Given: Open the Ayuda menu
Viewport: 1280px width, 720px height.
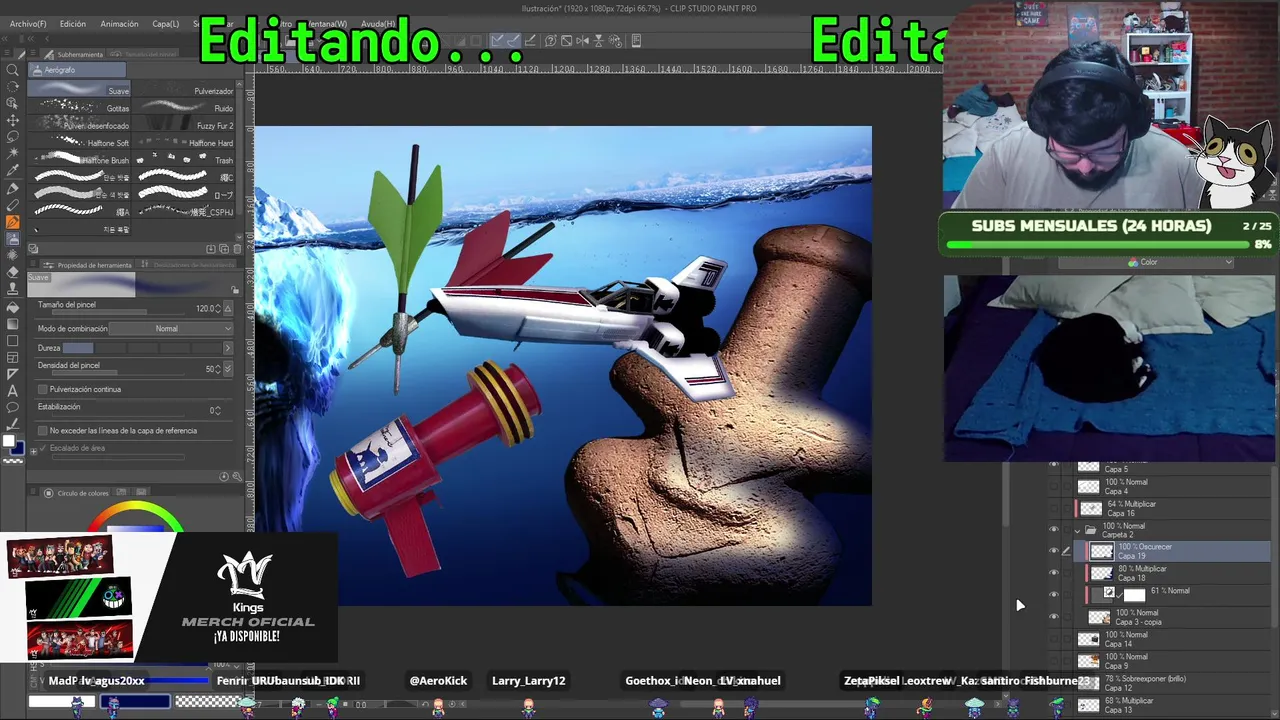Looking at the screenshot, I should click(378, 24).
